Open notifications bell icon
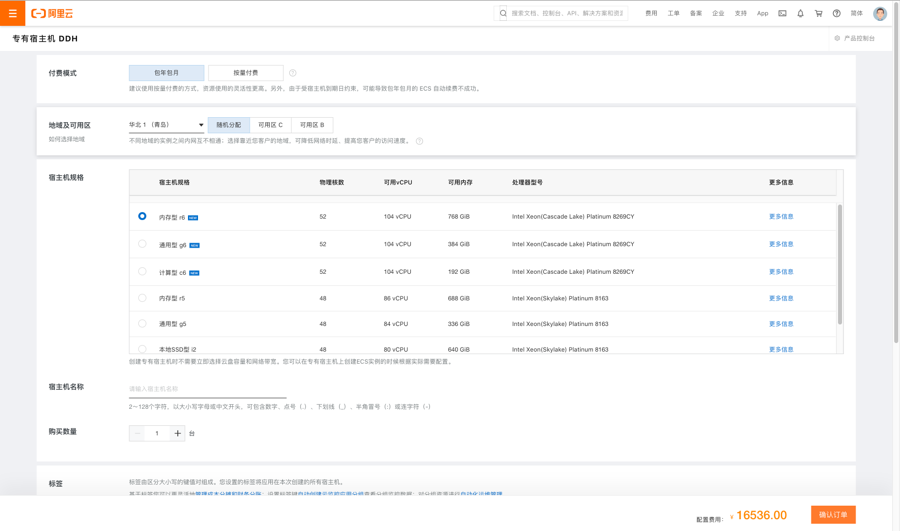 [x=800, y=13]
